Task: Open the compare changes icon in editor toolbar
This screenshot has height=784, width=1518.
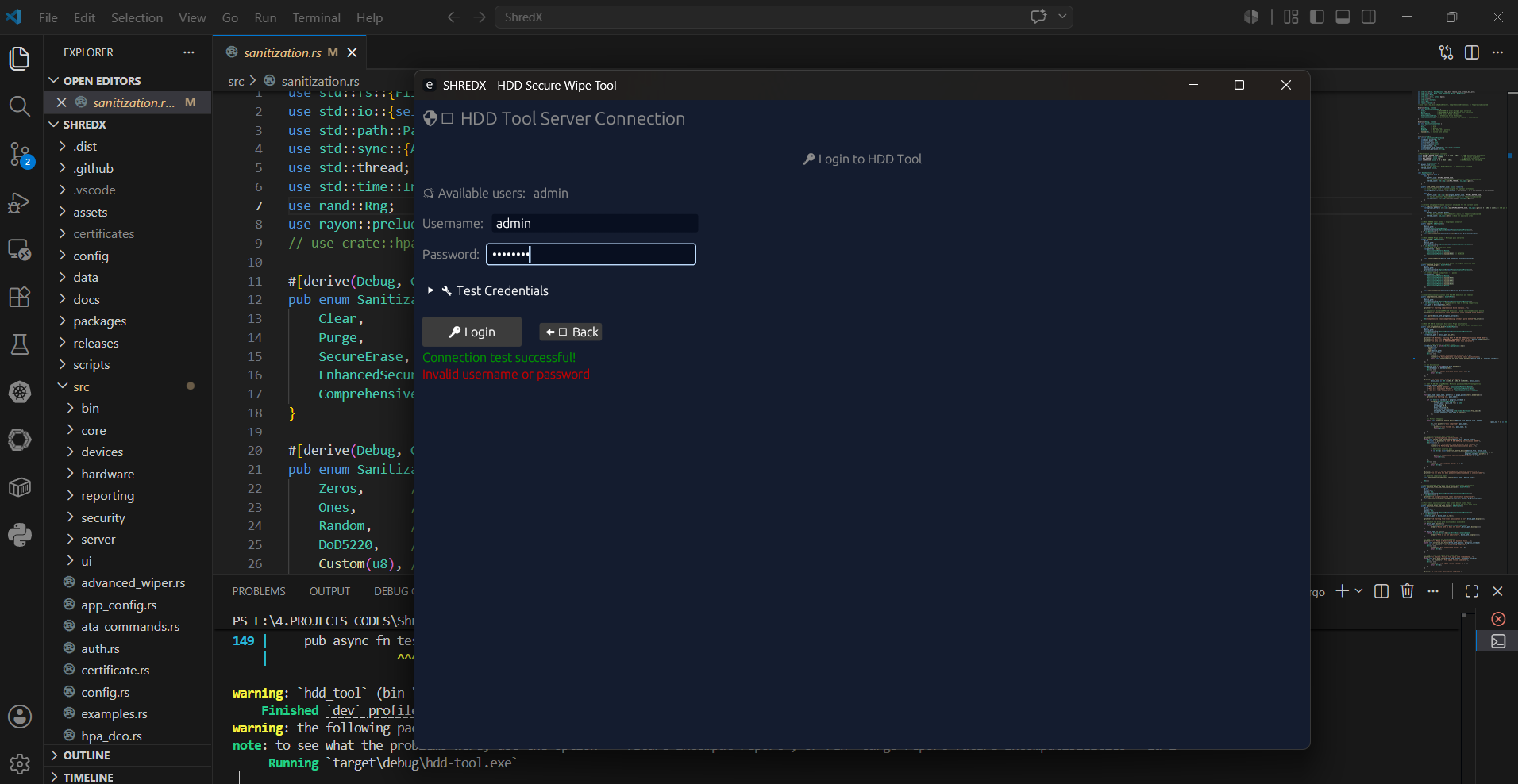Action: [1446, 52]
